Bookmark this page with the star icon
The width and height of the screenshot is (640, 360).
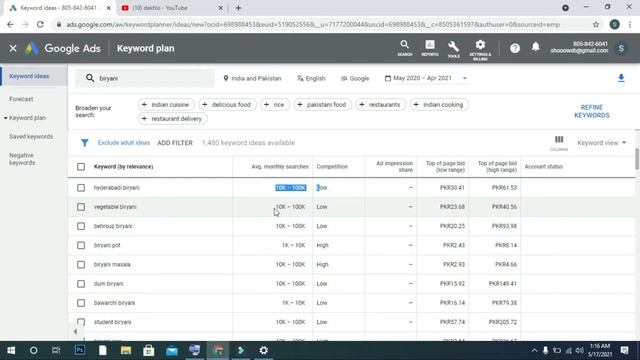[596, 24]
